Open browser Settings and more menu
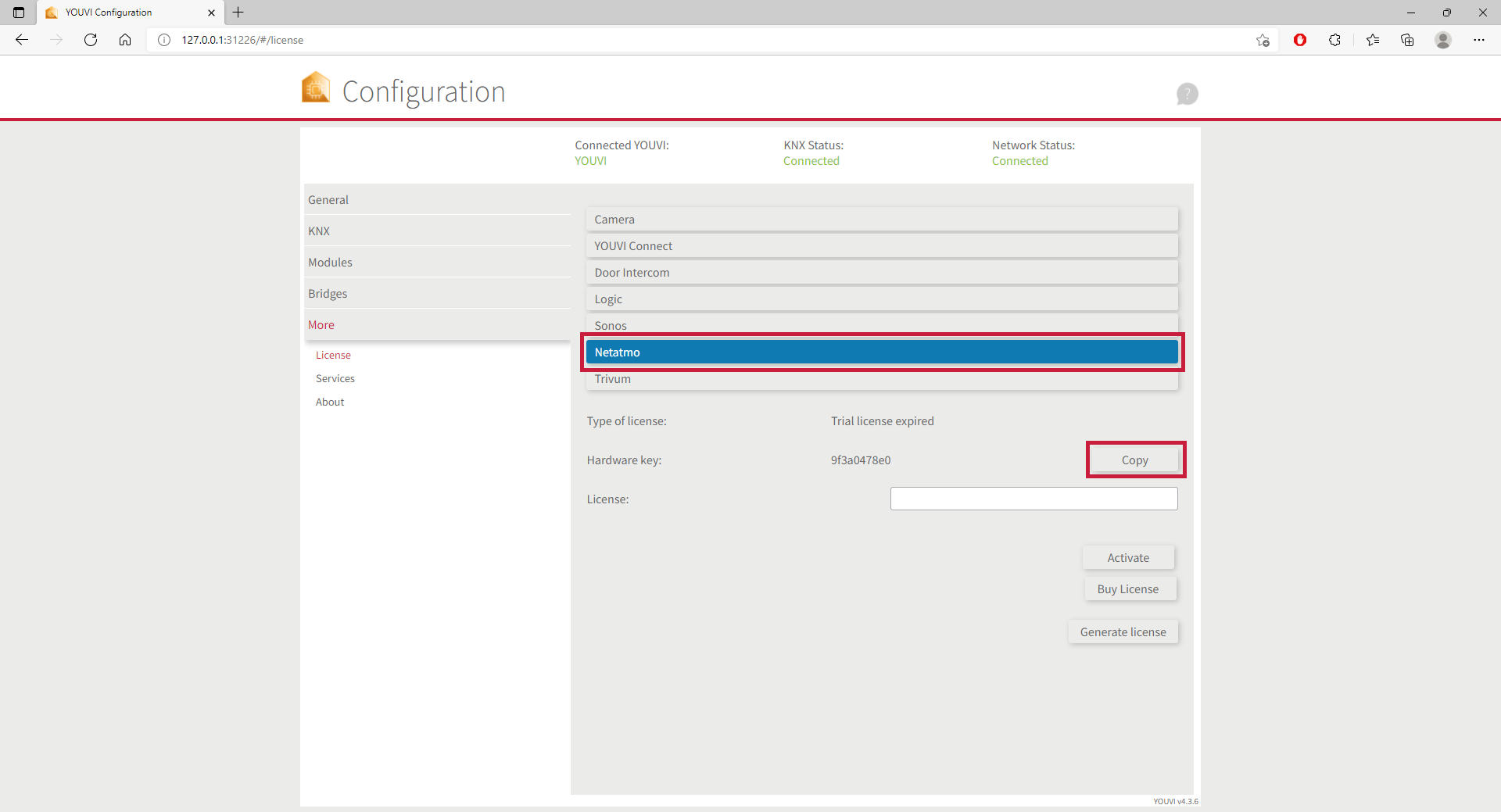The image size is (1501, 812). pos(1479,40)
